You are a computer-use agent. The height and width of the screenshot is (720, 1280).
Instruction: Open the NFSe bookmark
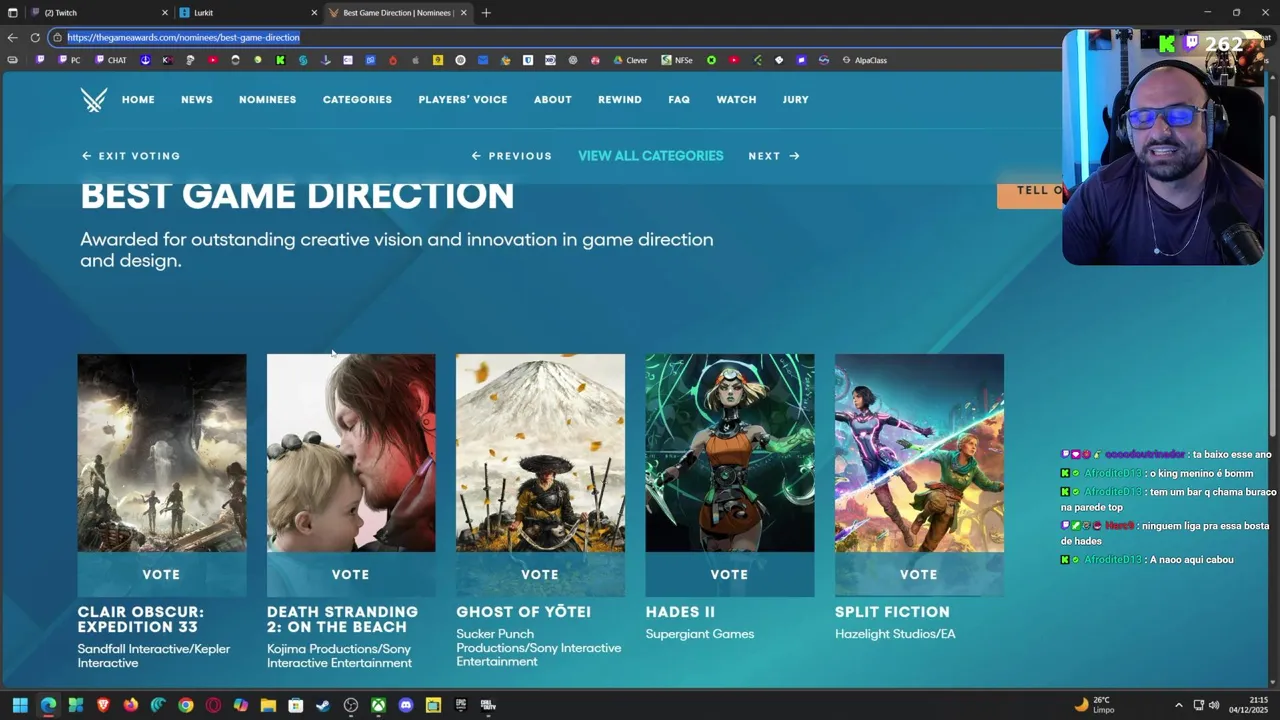tap(677, 60)
